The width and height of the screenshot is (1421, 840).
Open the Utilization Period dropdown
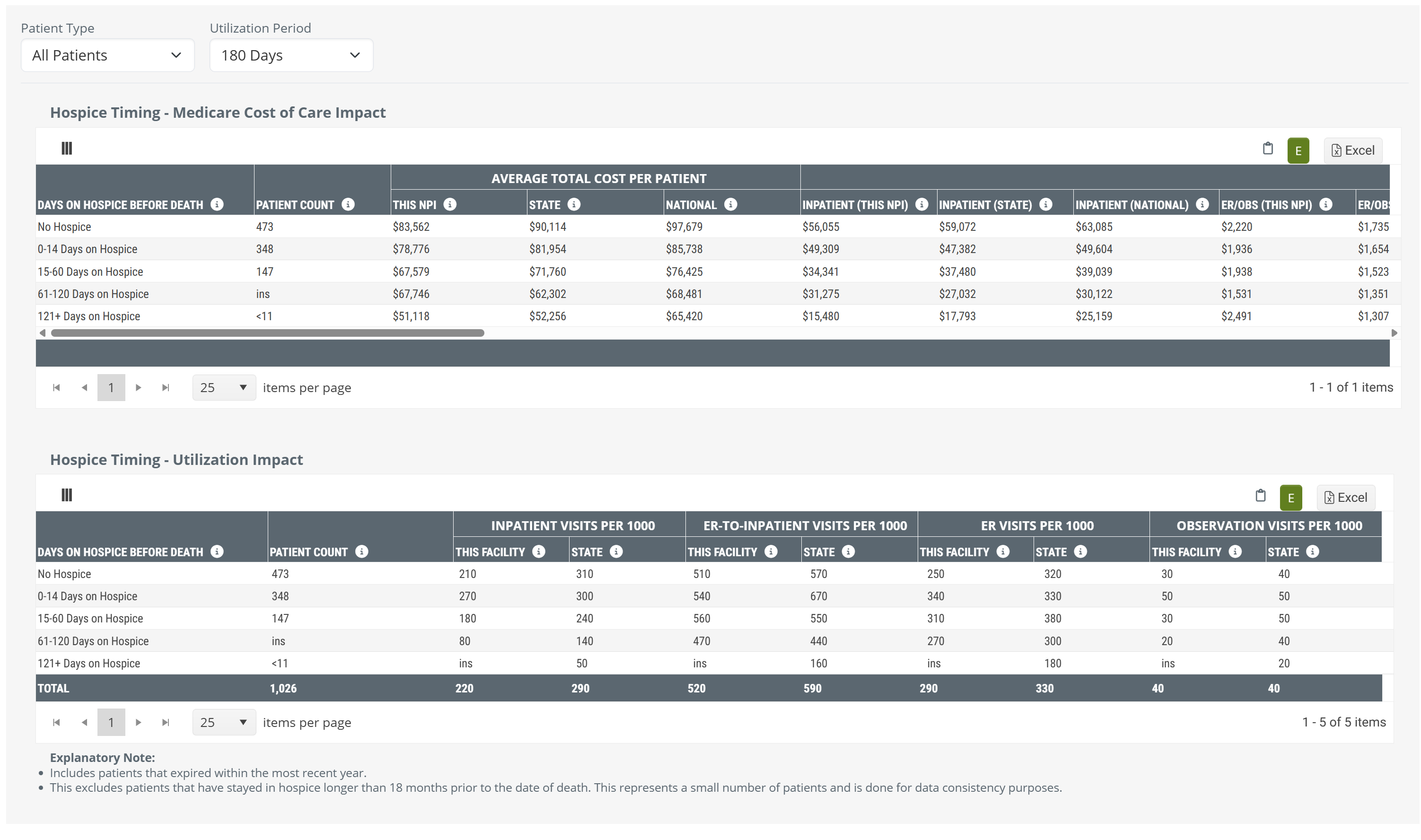[x=291, y=55]
